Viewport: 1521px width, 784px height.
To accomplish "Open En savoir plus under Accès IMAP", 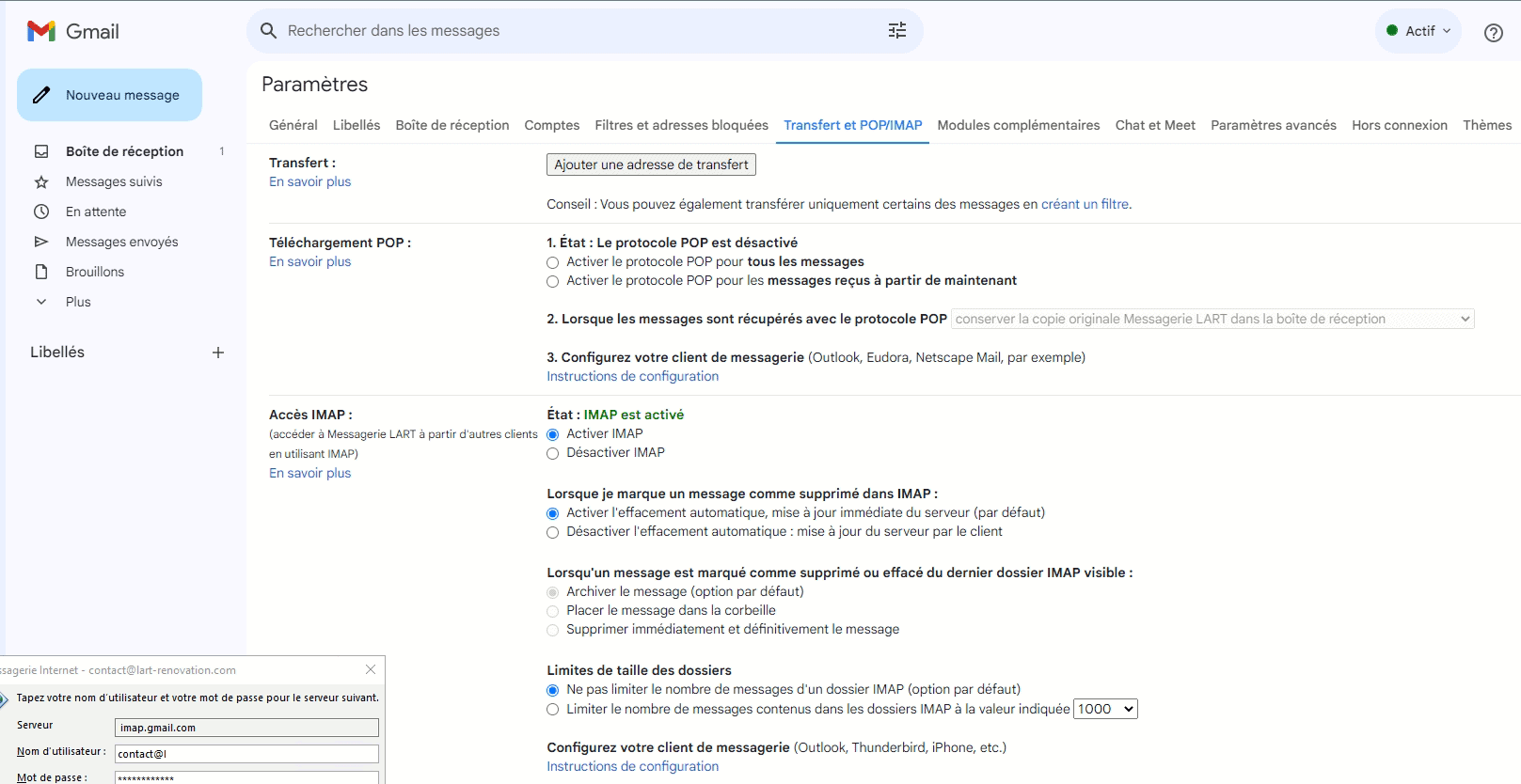I will point(309,473).
